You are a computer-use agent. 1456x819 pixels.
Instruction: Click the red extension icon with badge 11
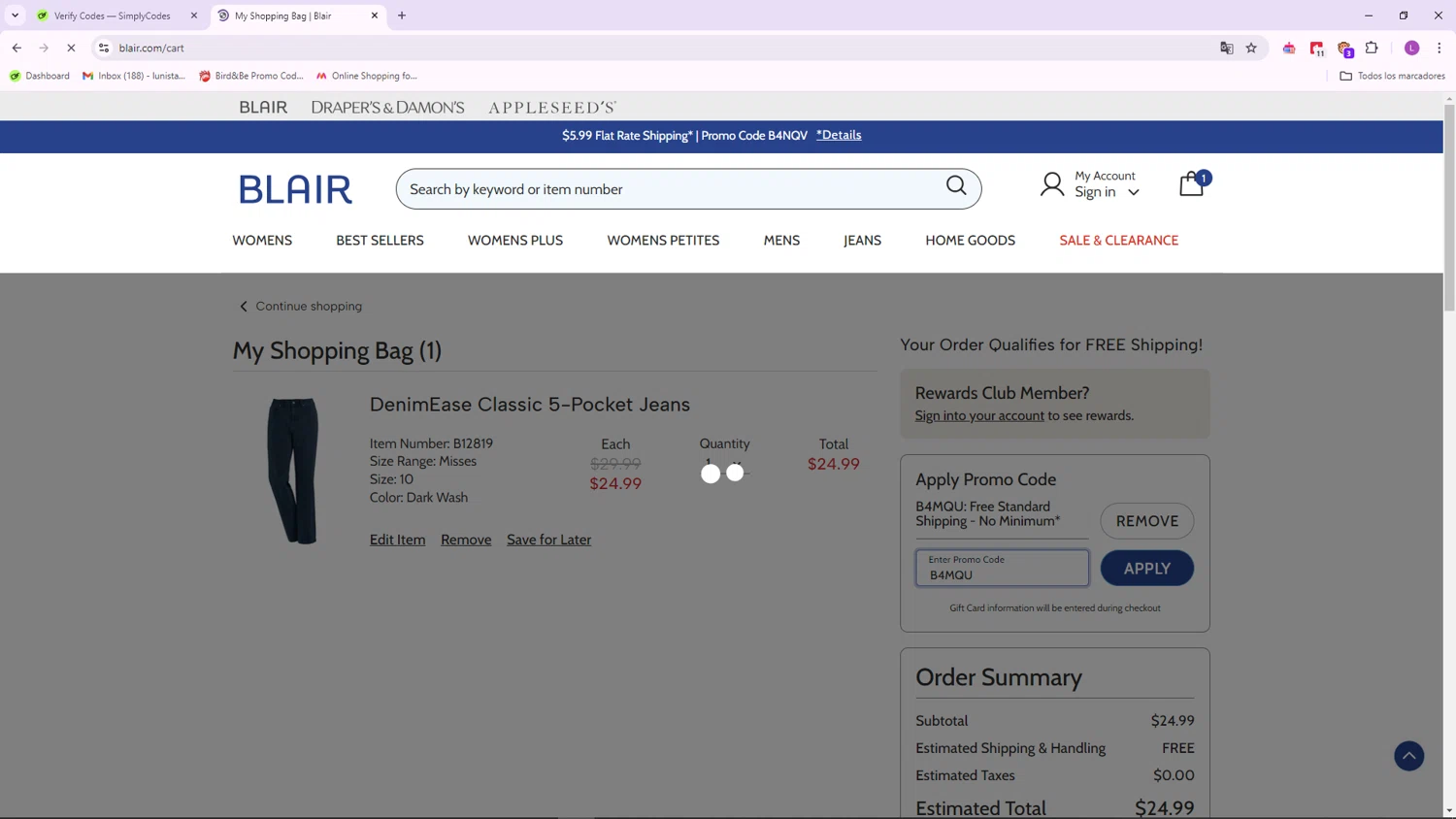[1317, 49]
